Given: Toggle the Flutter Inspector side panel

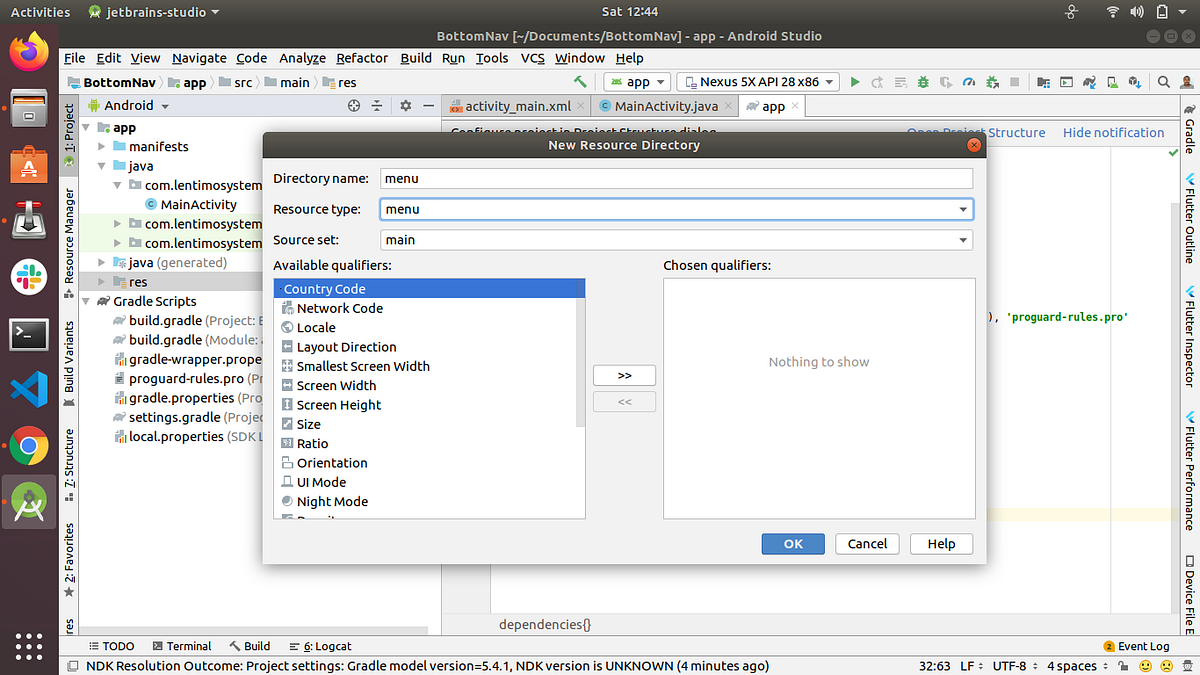Looking at the screenshot, I should pyautogui.click(x=1190, y=337).
